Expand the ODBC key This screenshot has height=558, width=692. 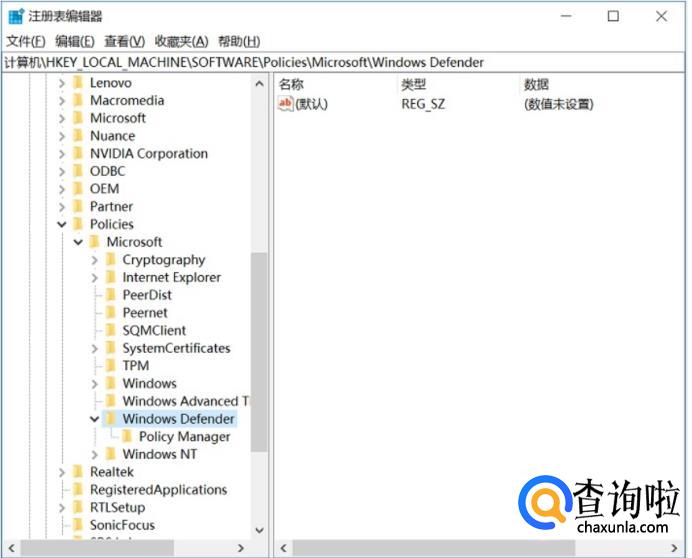(62, 171)
